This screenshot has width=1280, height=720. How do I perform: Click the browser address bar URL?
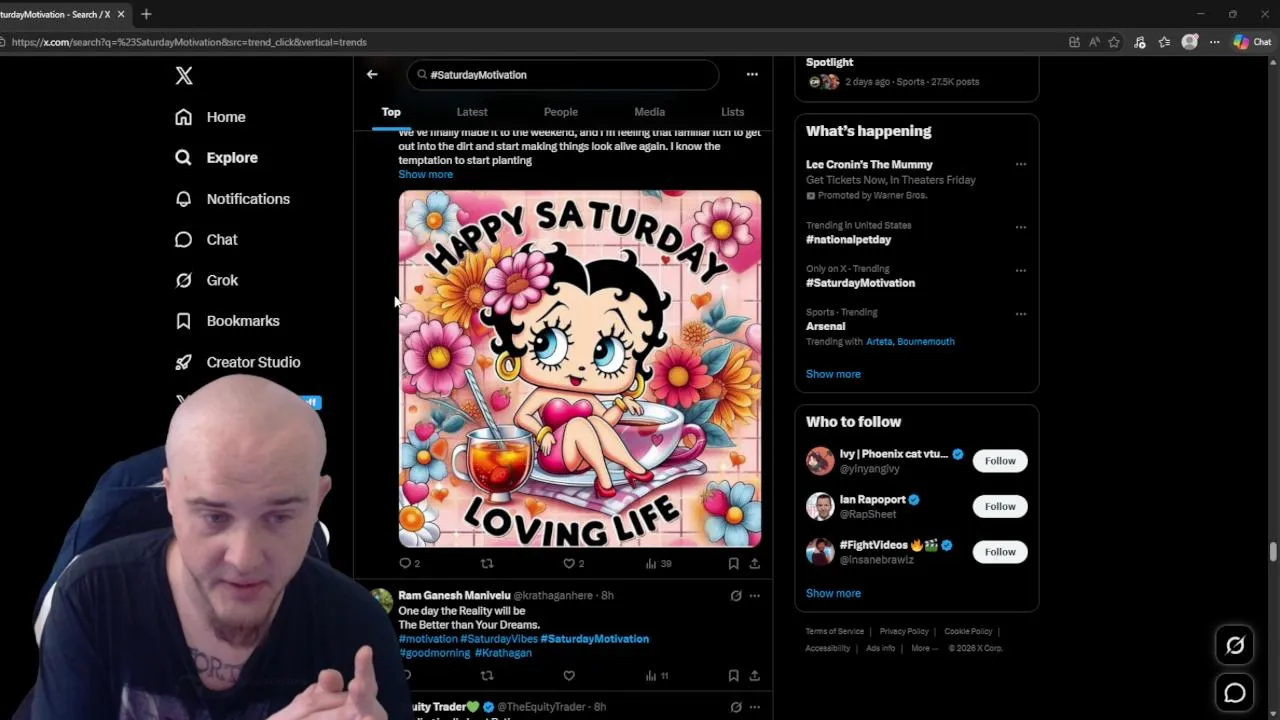(189, 42)
